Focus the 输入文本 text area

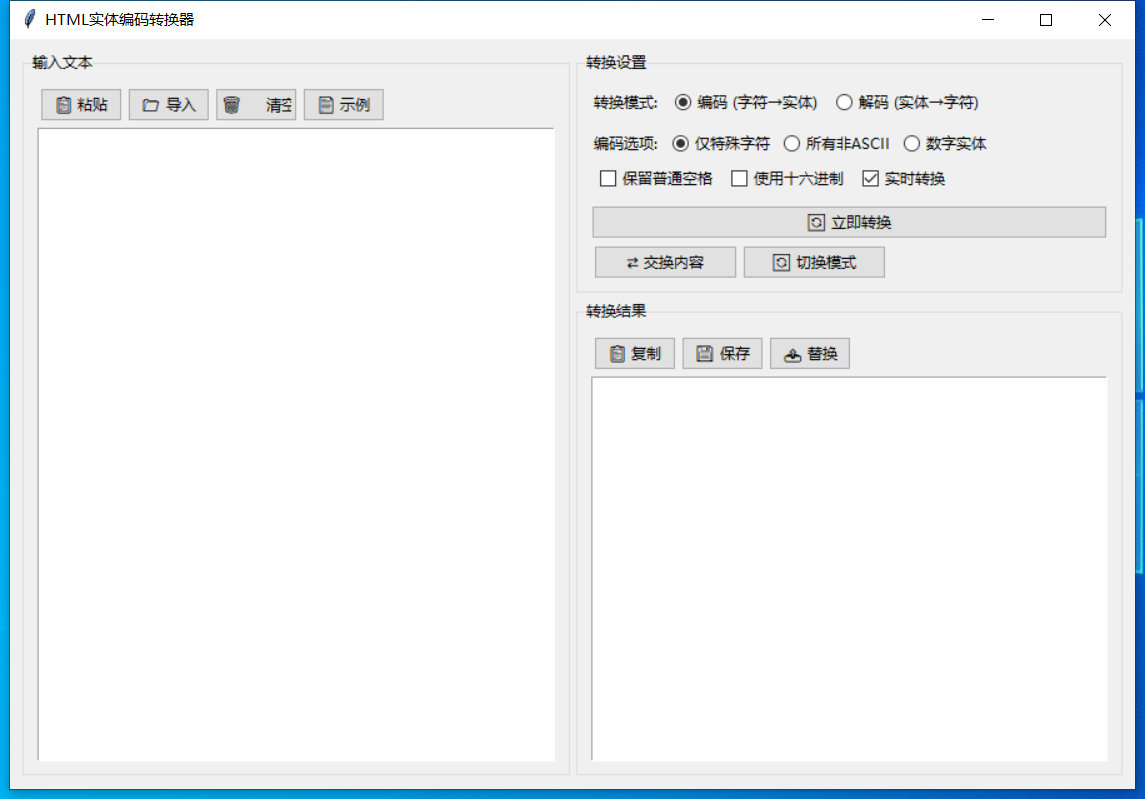pos(296,445)
